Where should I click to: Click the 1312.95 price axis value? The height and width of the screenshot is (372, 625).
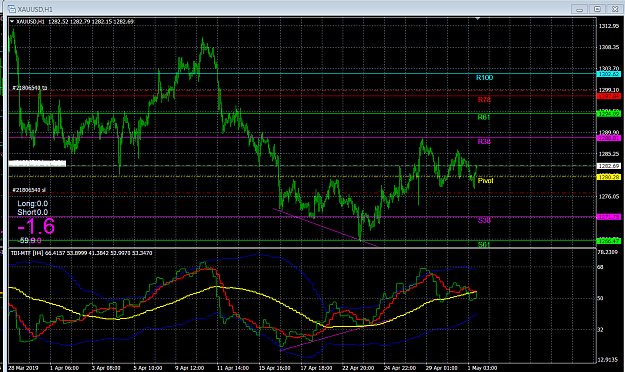pyautogui.click(x=609, y=26)
